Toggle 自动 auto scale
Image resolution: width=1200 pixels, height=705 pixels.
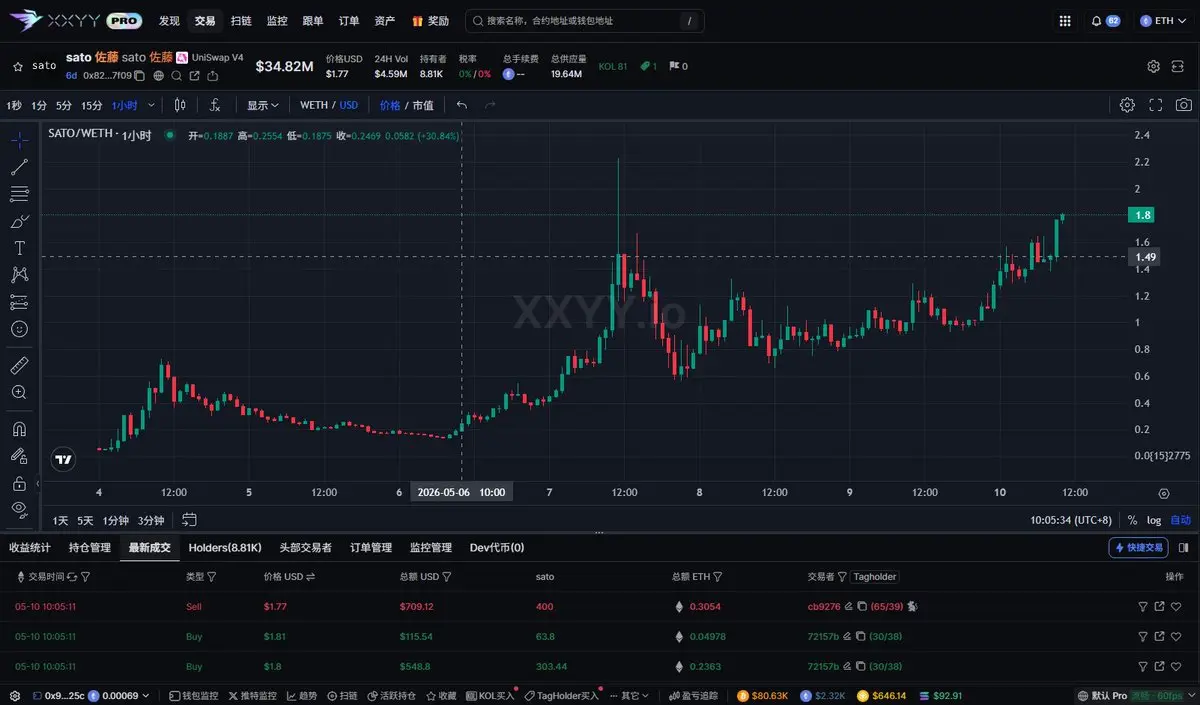click(x=1181, y=520)
